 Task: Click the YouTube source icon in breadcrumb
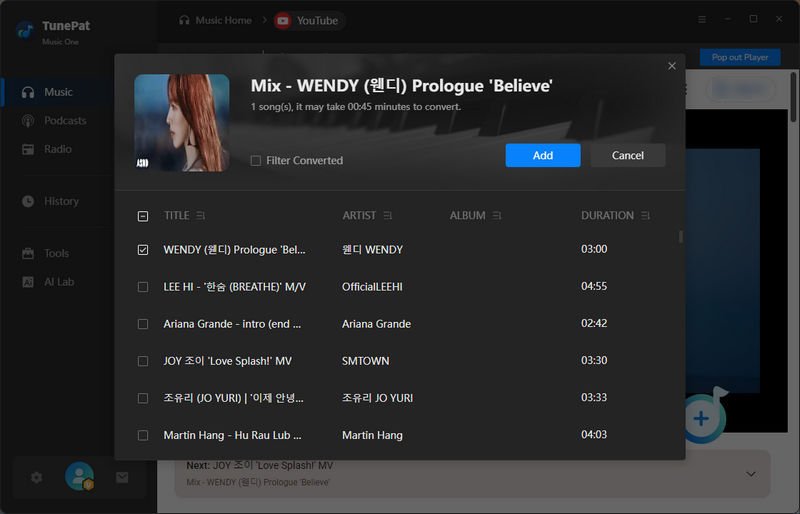(x=283, y=20)
